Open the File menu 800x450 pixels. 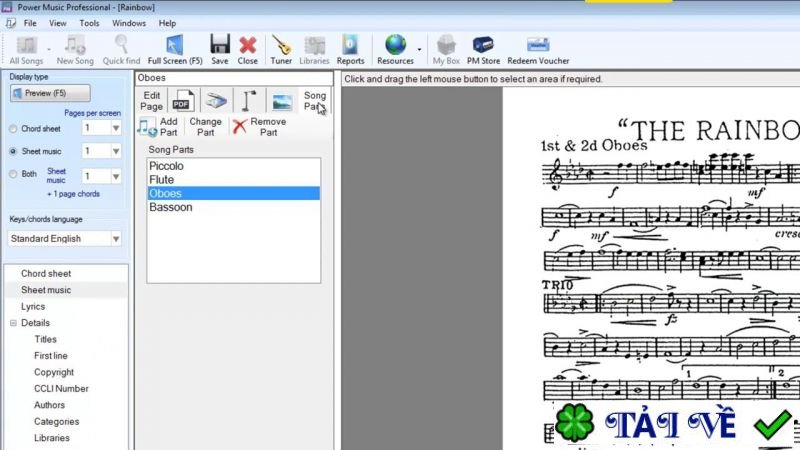tap(30, 23)
